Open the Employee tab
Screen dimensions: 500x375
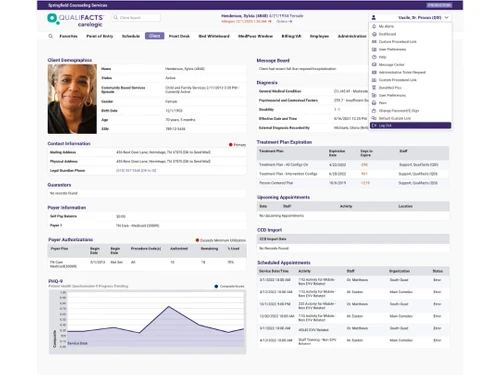pos(319,36)
